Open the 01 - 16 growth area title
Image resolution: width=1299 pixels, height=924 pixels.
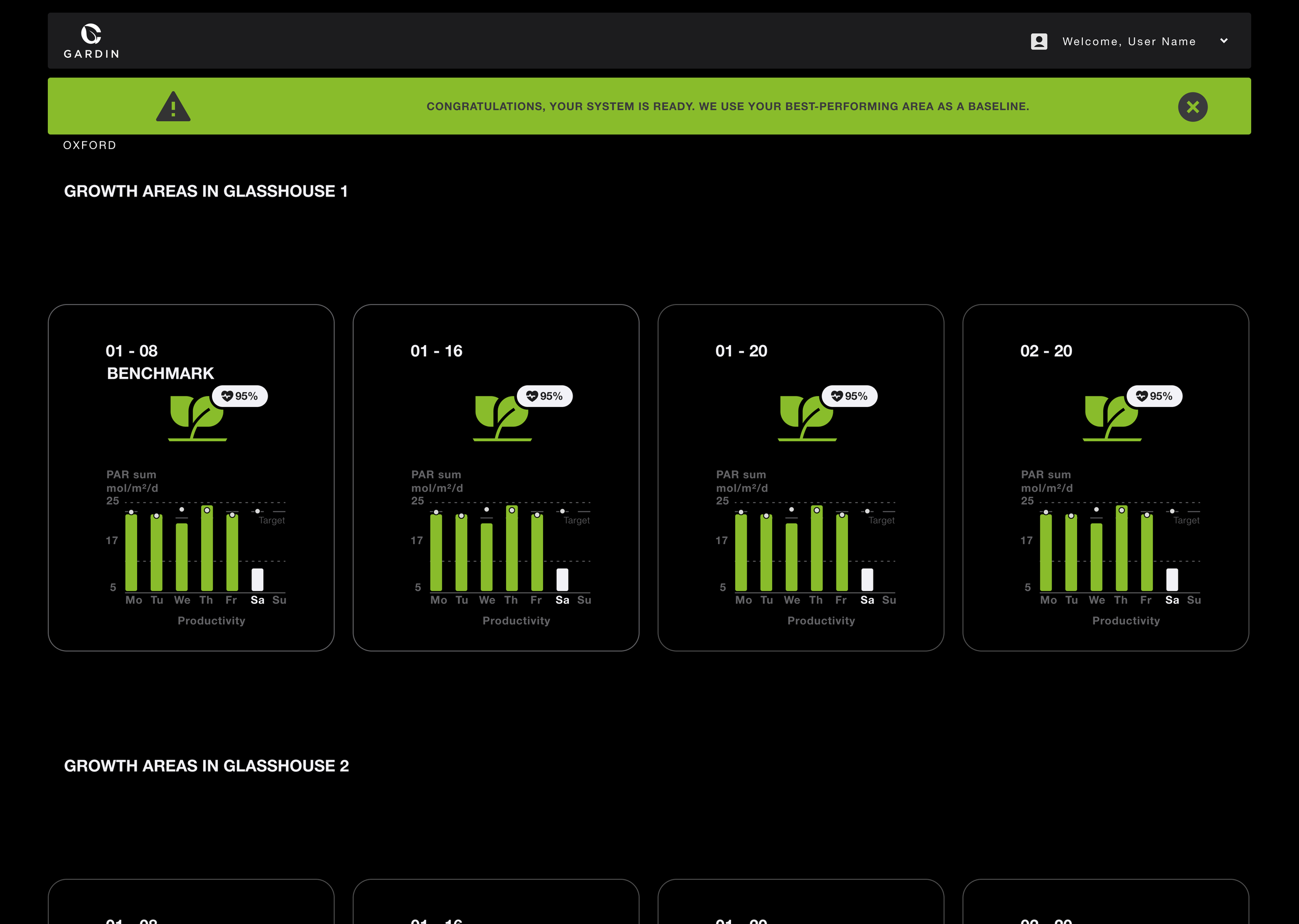point(436,351)
